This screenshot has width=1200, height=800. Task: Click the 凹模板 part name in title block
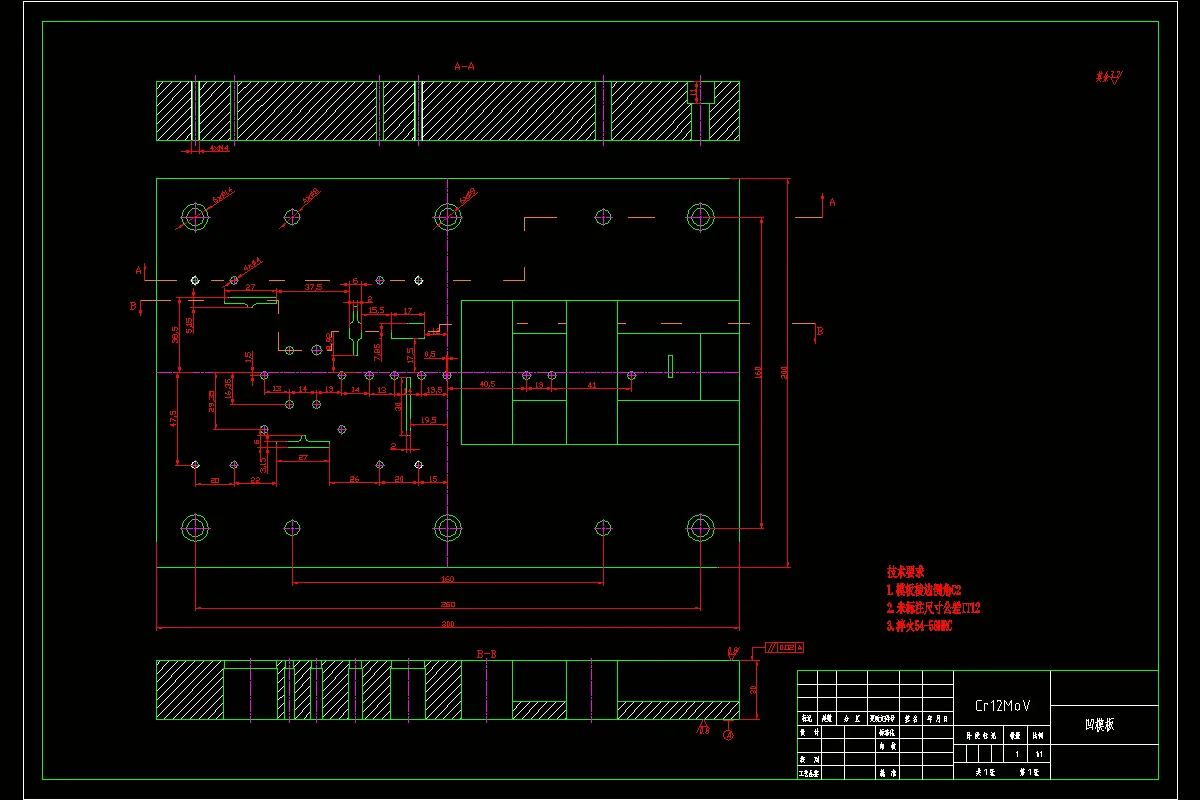coord(1099,725)
